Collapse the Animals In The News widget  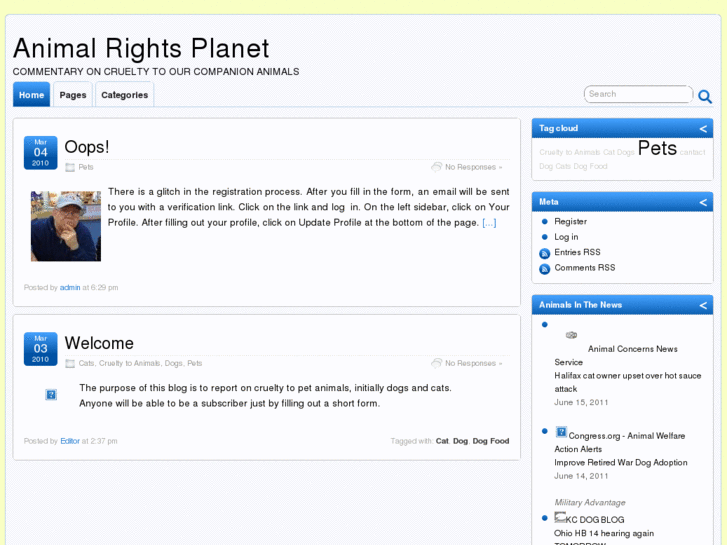pos(703,305)
